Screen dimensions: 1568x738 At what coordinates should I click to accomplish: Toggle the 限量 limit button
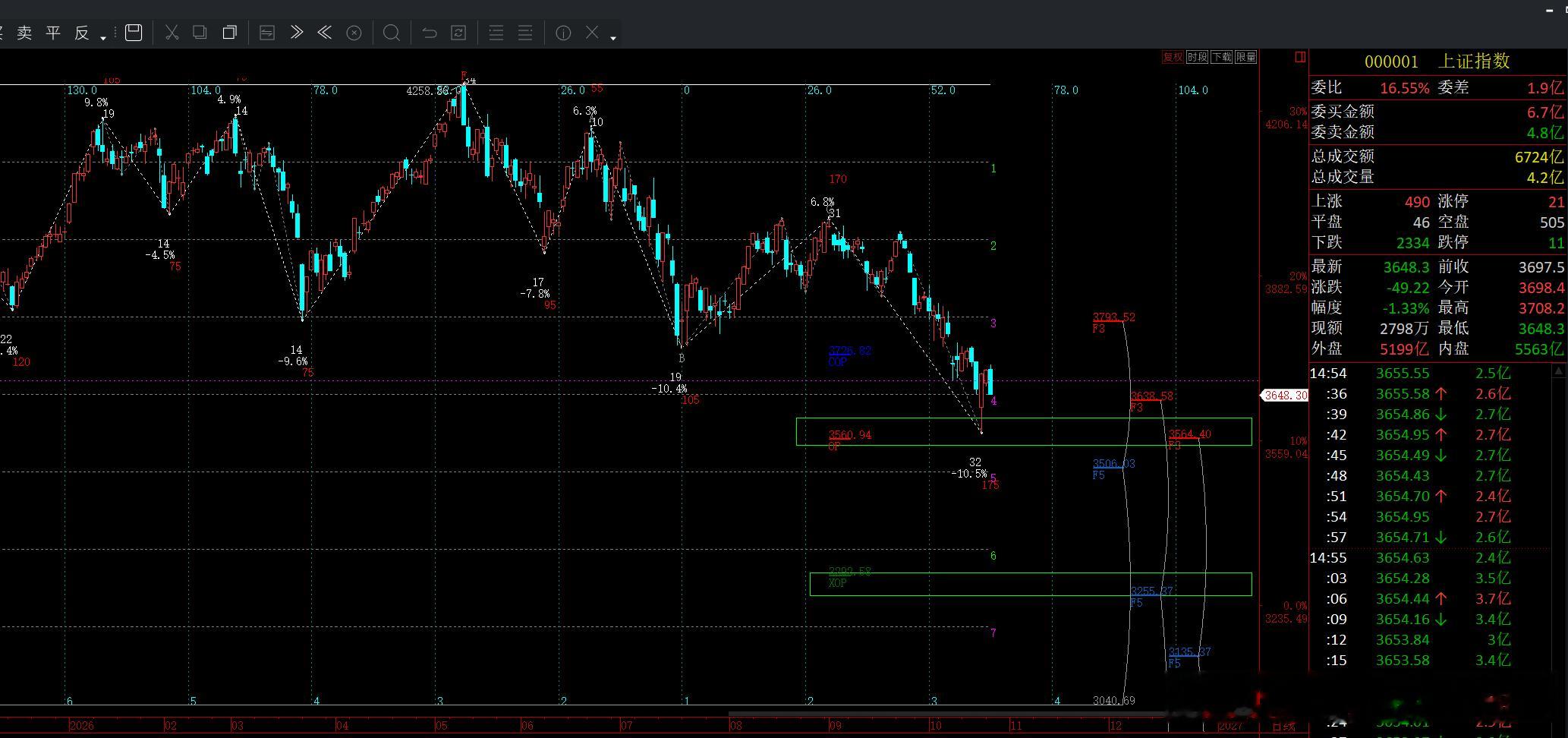(1246, 57)
